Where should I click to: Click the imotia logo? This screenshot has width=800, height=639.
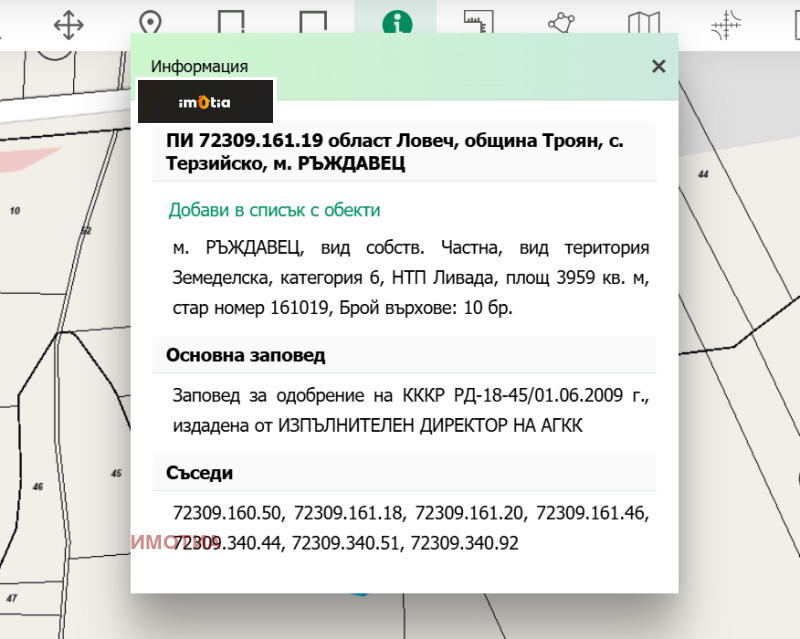point(205,101)
